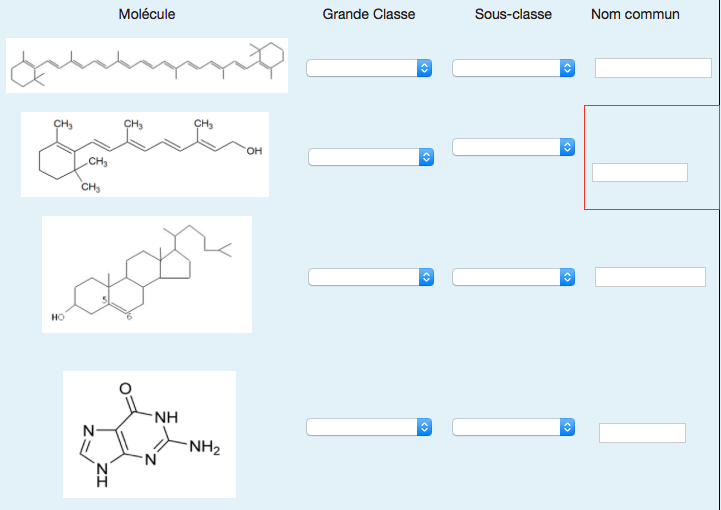Click the Grande Classe column header
This screenshot has height=510, width=721.
point(369,15)
